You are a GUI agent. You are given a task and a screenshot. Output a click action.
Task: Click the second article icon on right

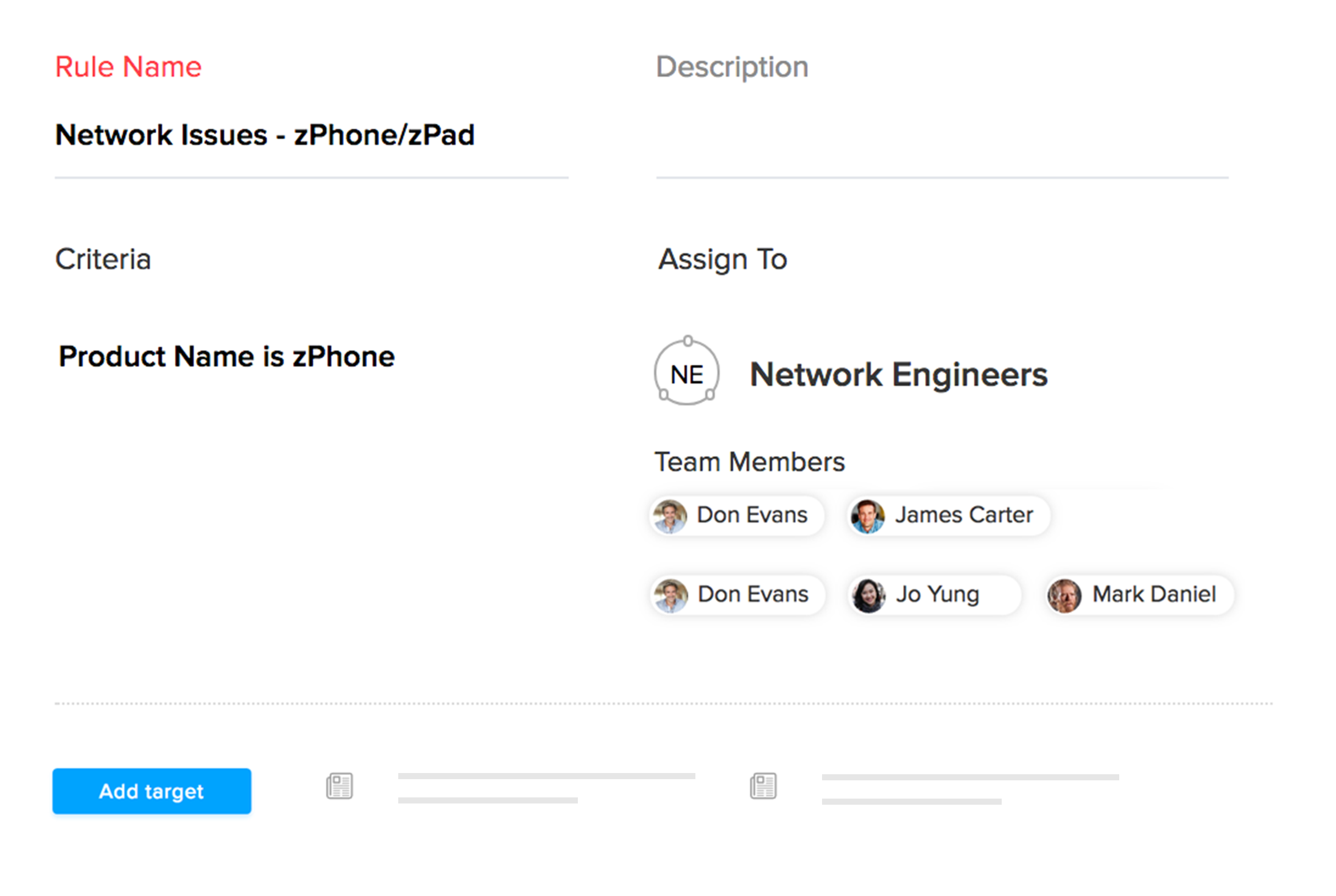[763, 786]
